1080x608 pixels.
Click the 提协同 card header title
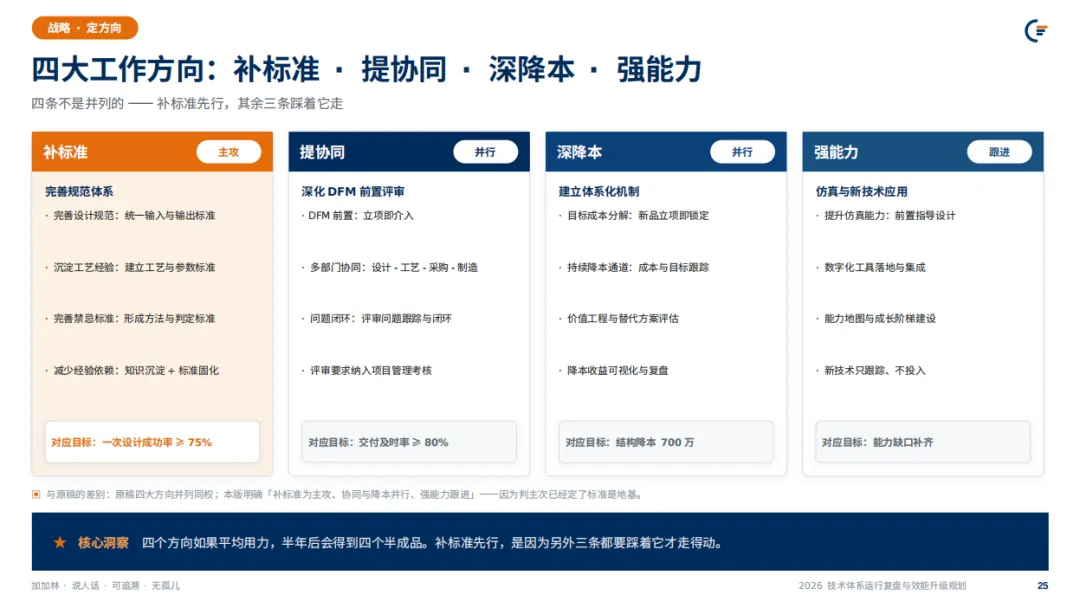[x=322, y=152]
